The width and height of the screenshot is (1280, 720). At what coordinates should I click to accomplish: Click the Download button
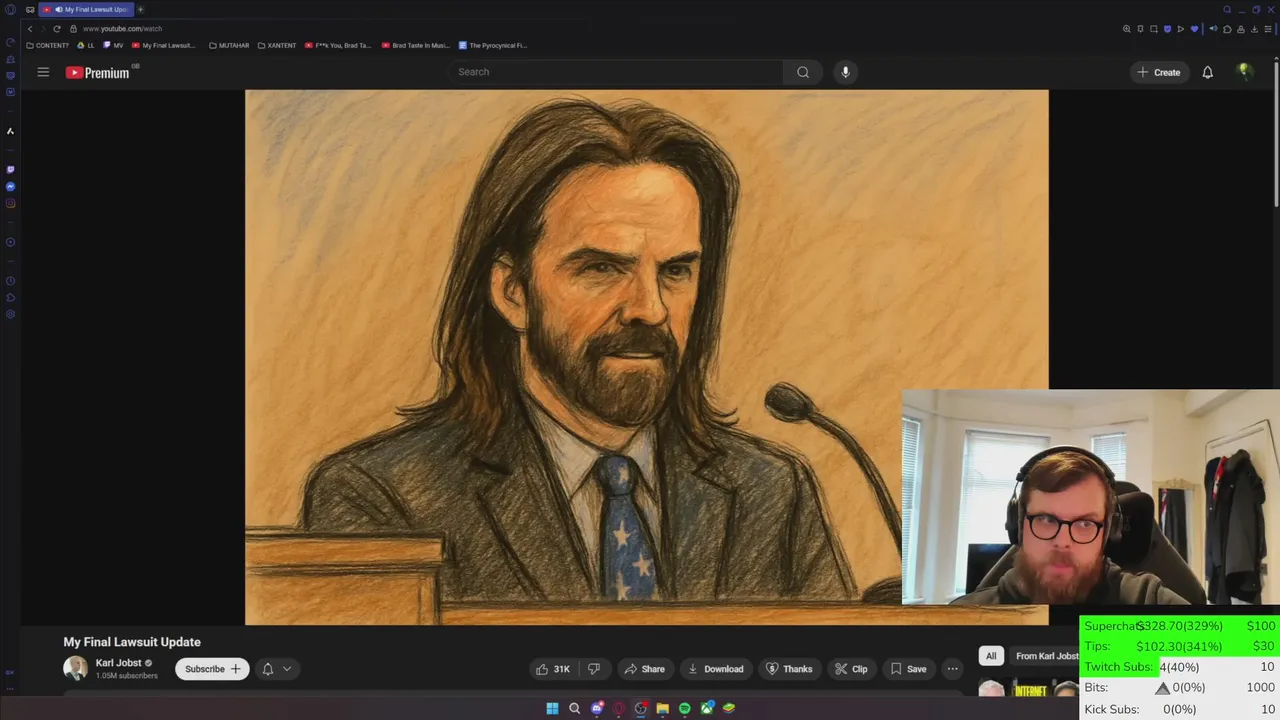715,669
